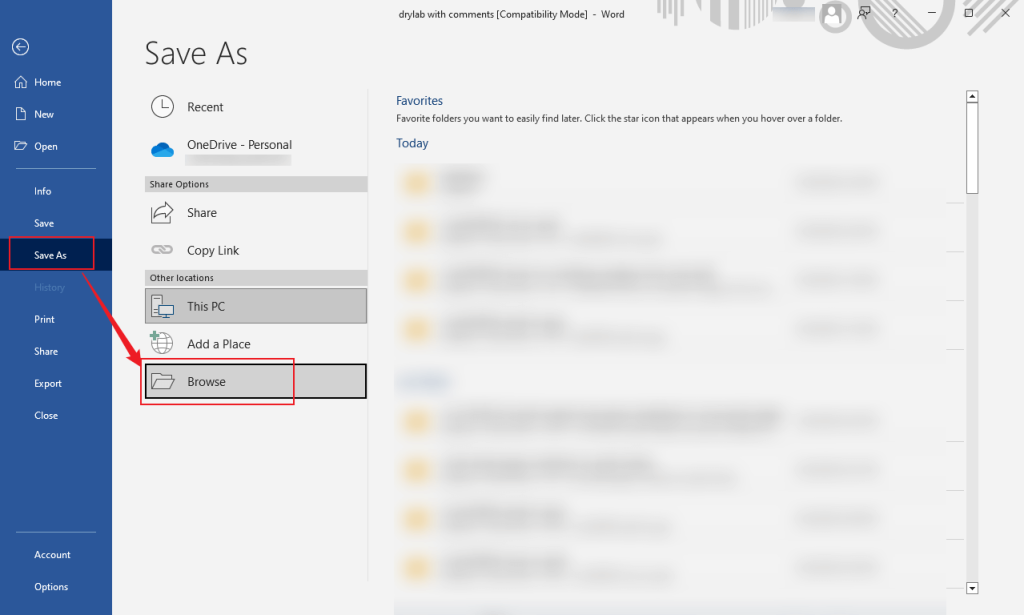Select the Share icon under Share Options
Viewport: 1024px width, 615px height.
click(161, 212)
